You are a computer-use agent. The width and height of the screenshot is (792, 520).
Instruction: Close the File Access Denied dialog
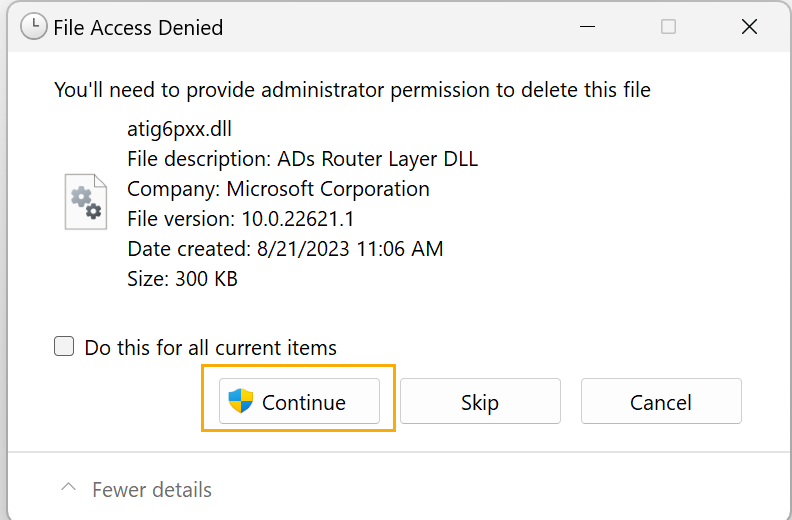(x=749, y=26)
